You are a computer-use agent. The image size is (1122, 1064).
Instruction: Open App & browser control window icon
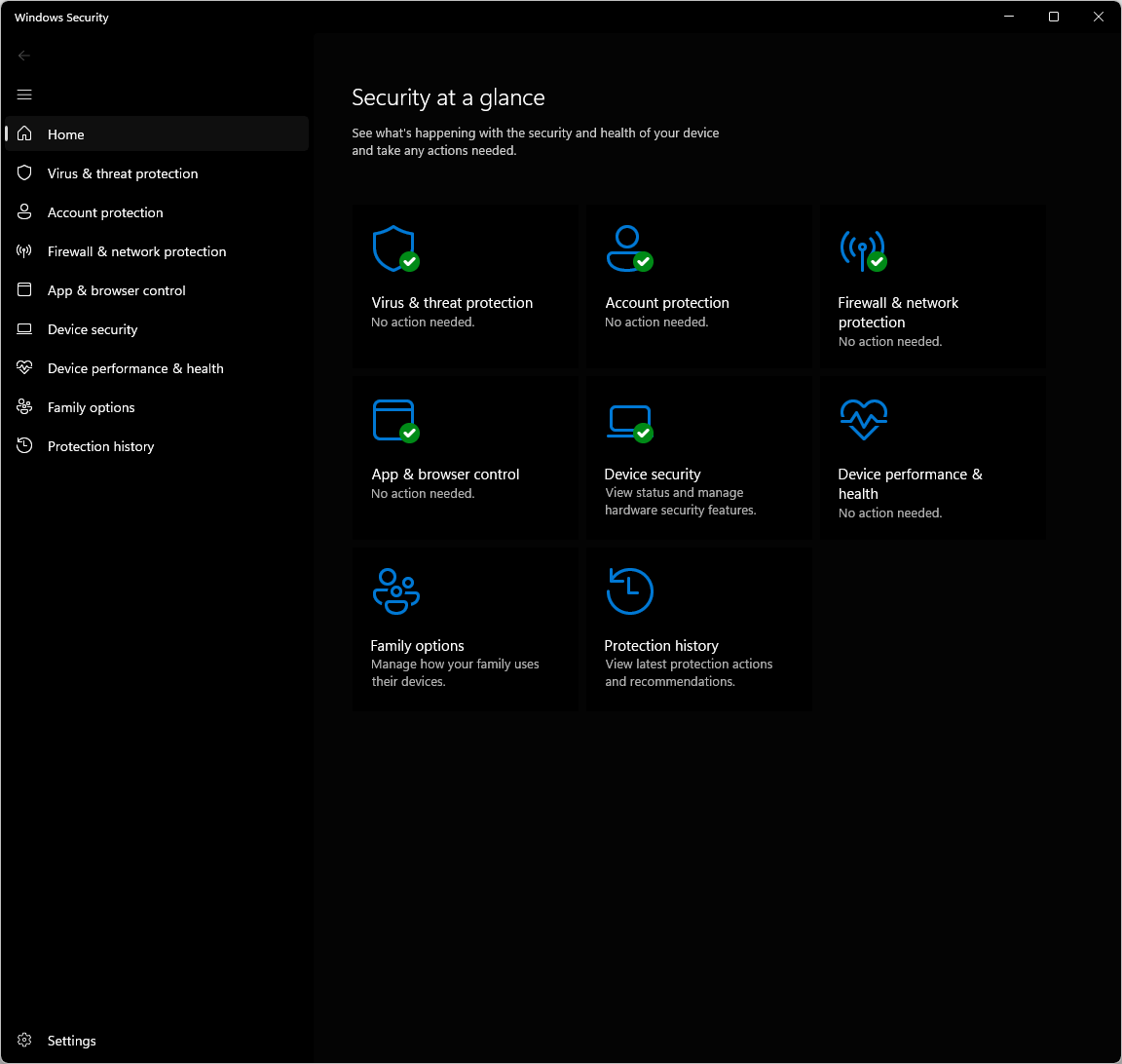click(394, 420)
